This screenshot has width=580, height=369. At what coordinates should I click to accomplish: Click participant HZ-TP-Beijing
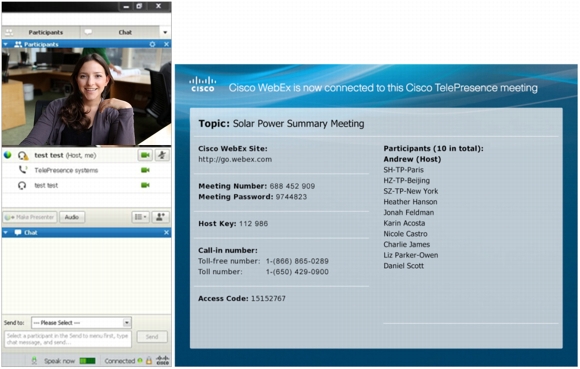(x=407, y=181)
